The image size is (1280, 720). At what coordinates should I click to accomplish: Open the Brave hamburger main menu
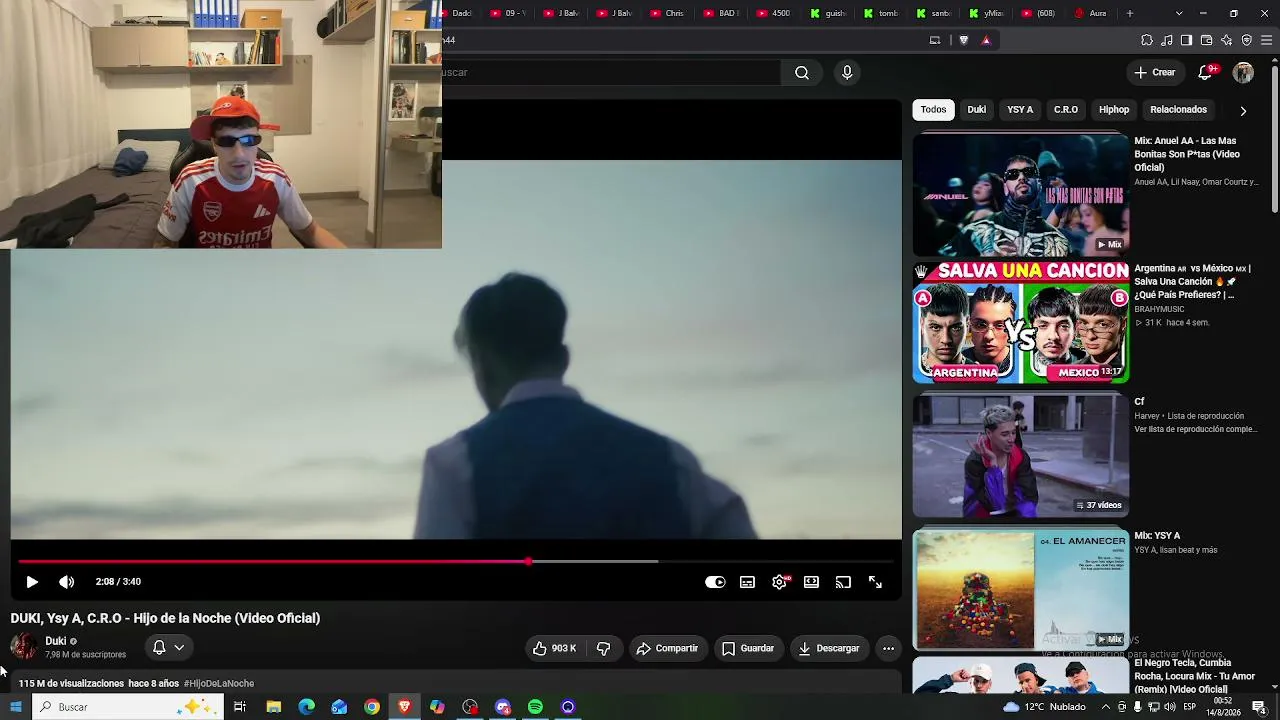(1266, 40)
